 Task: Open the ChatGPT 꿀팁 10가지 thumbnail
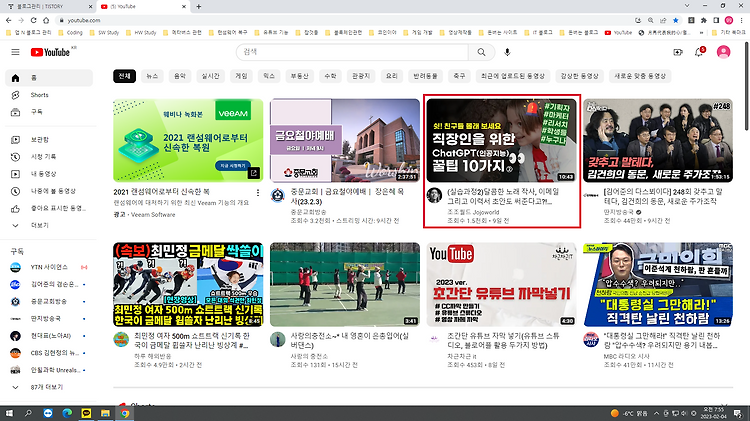pyautogui.click(x=501, y=141)
